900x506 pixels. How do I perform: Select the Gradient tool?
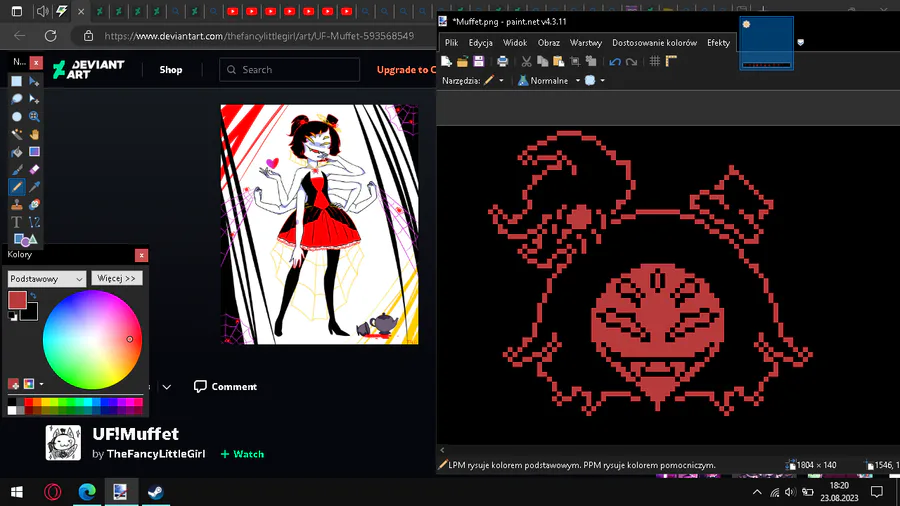(x=34, y=151)
